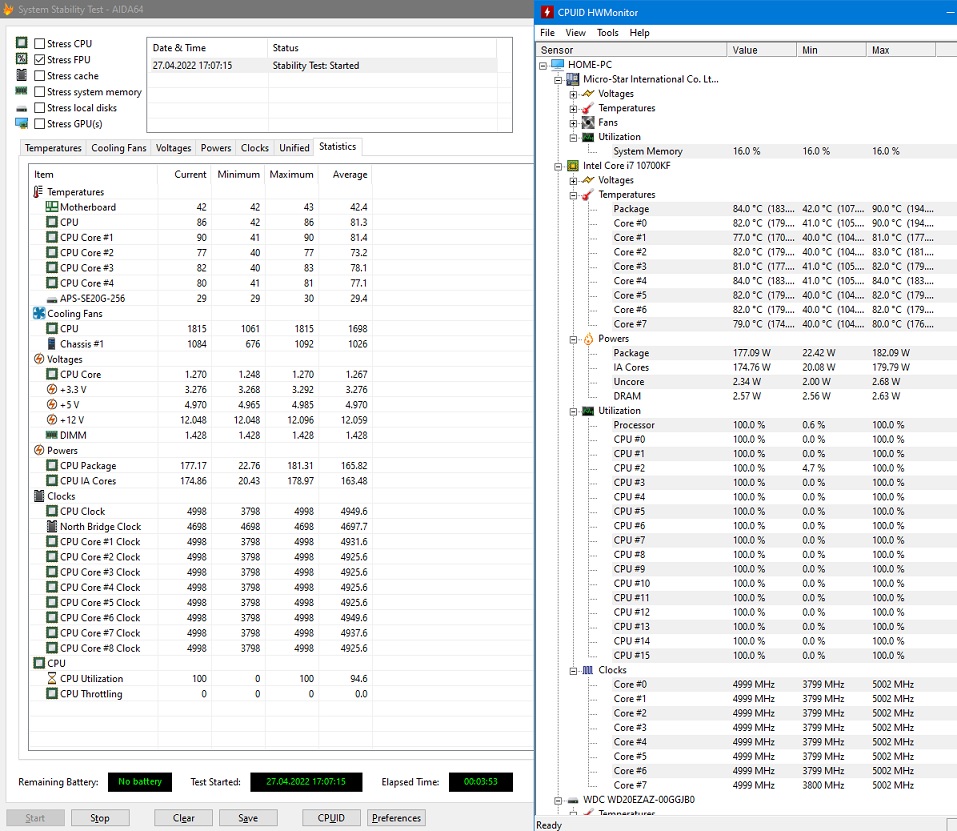Click the Sensor column header

coord(631,50)
